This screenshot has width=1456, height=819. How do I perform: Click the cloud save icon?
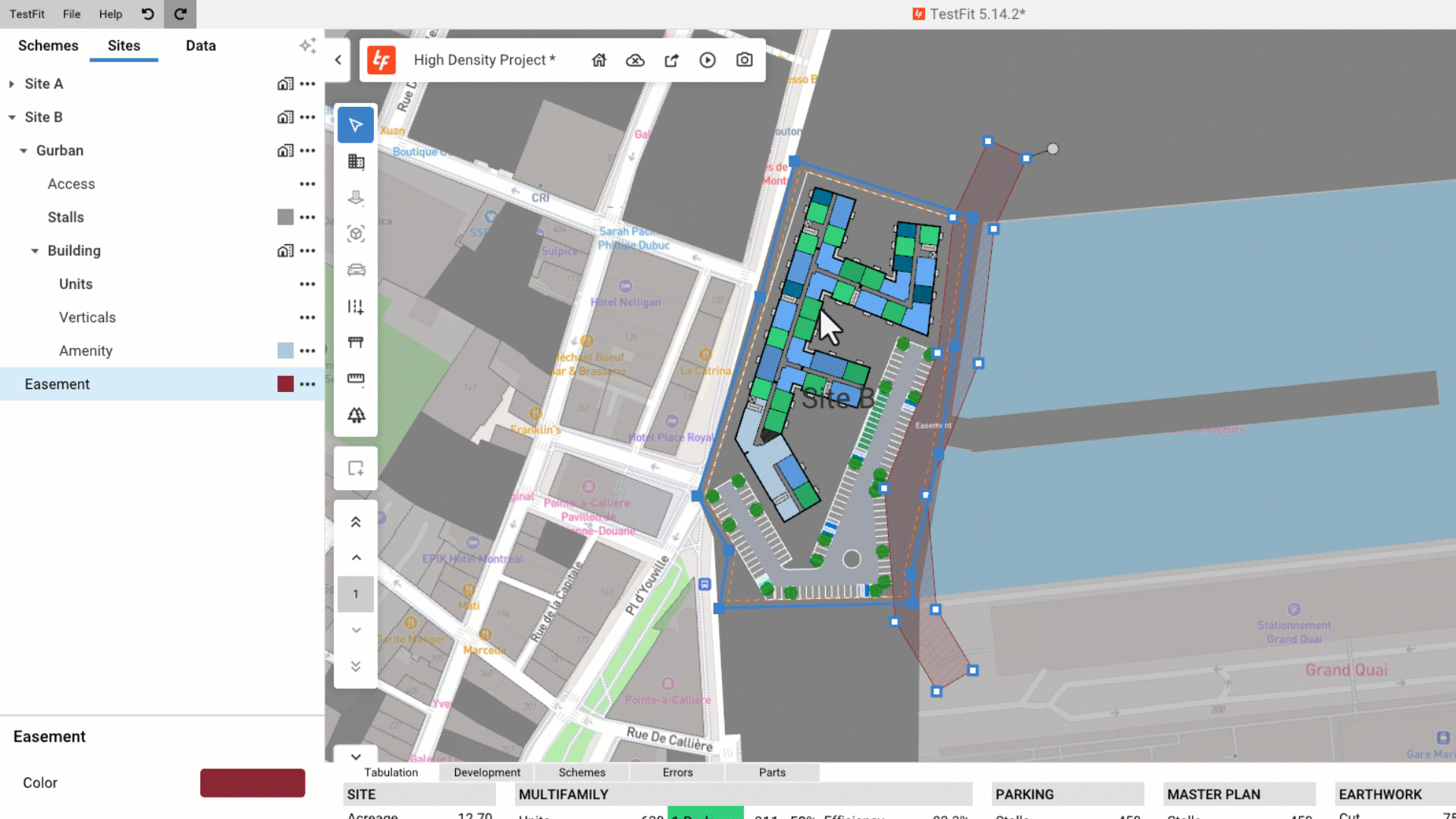pyautogui.click(x=635, y=60)
